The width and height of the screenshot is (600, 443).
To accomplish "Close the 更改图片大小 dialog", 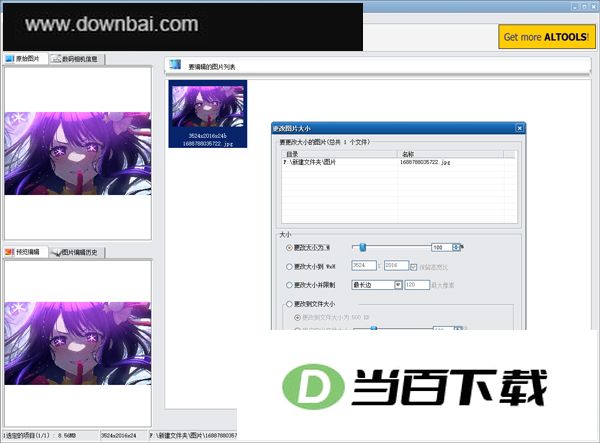I will click(x=519, y=128).
